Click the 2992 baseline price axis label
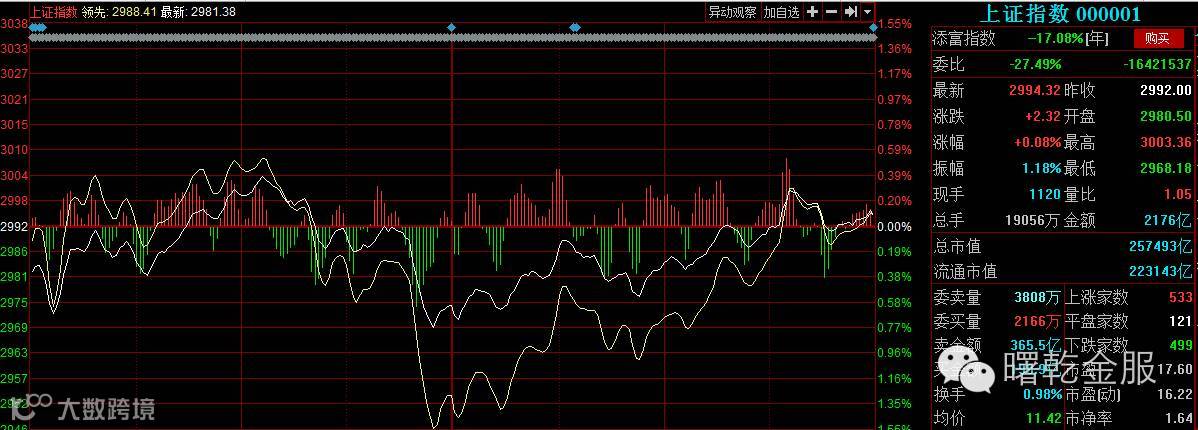 point(14,226)
